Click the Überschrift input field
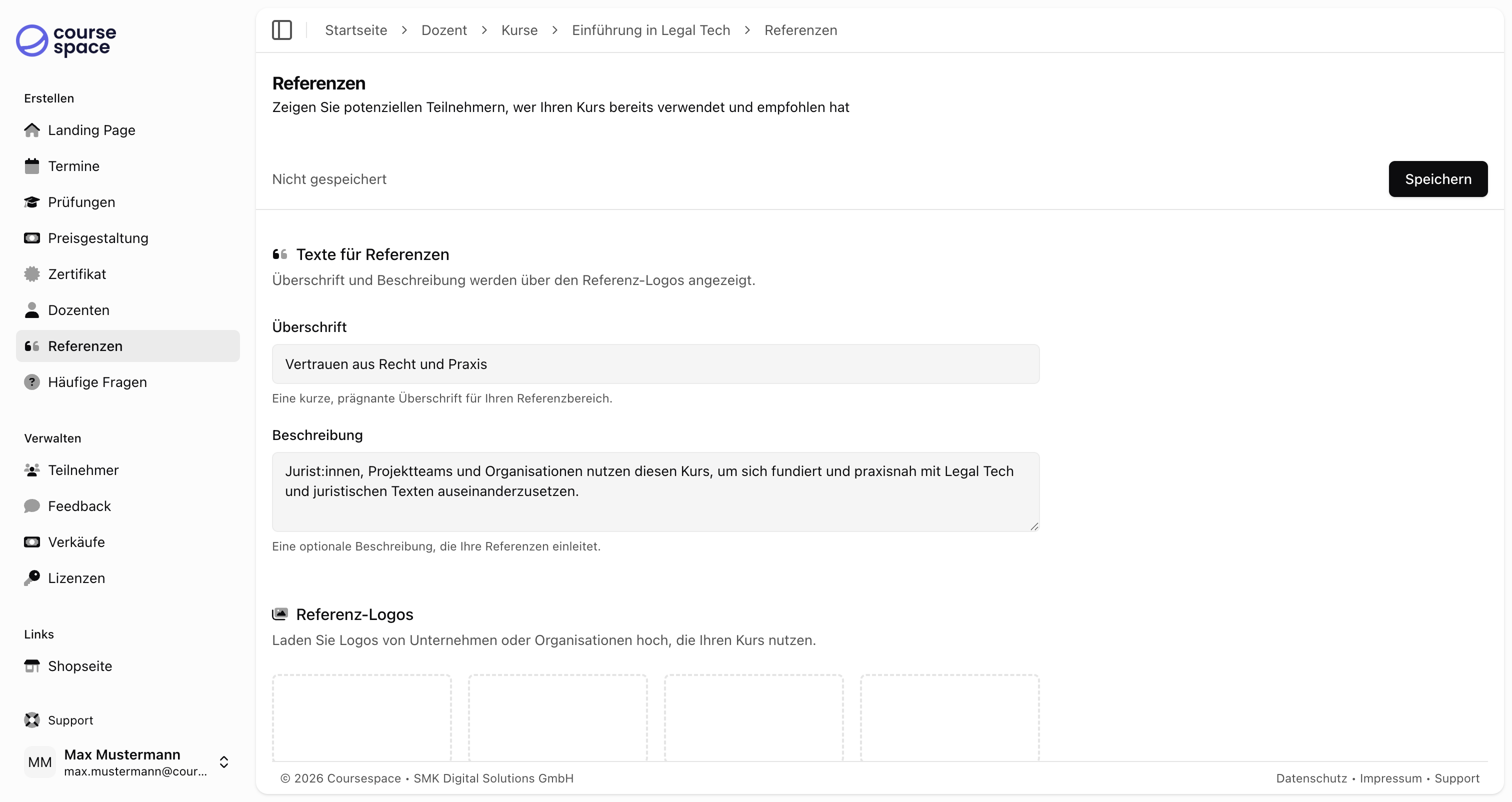This screenshot has width=1512, height=802. 655,364
